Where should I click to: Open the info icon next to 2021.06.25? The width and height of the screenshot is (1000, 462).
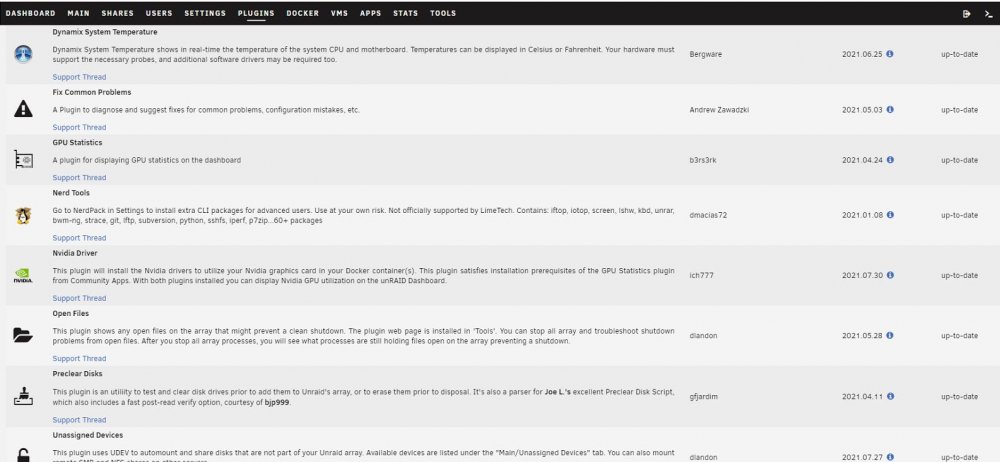tap(890, 54)
